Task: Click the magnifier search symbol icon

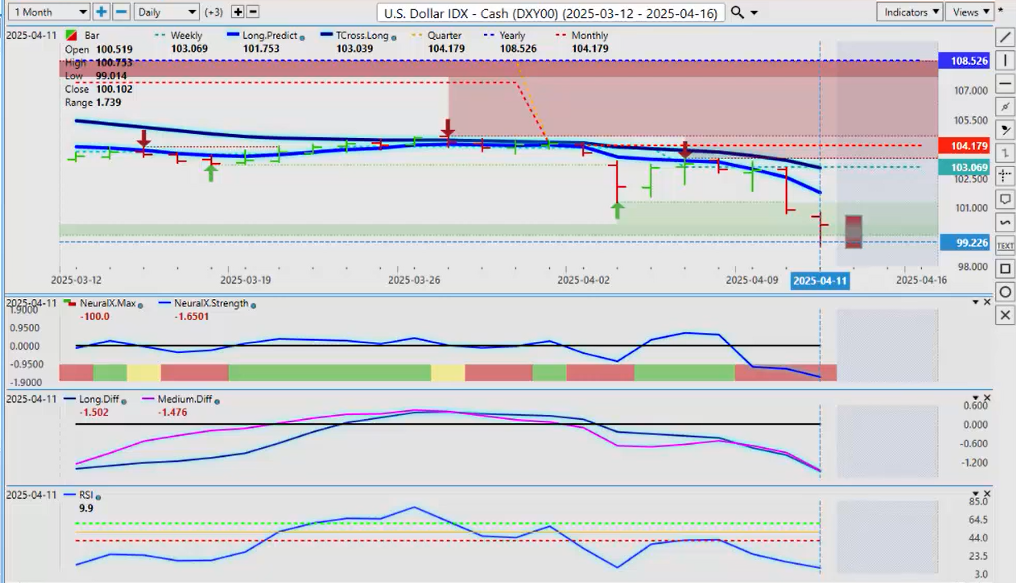Action: click(737, 12)
